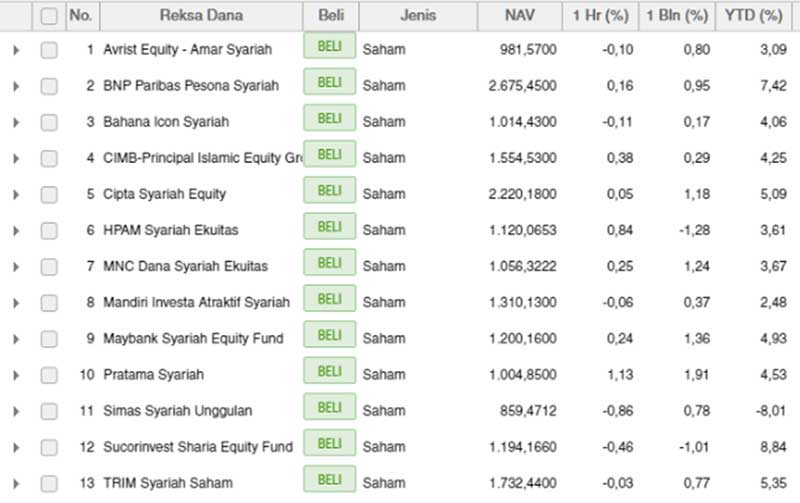Expand the Bahana Icon Syariah row
Viewport: 800px width, 503px height.
point(16,122)
